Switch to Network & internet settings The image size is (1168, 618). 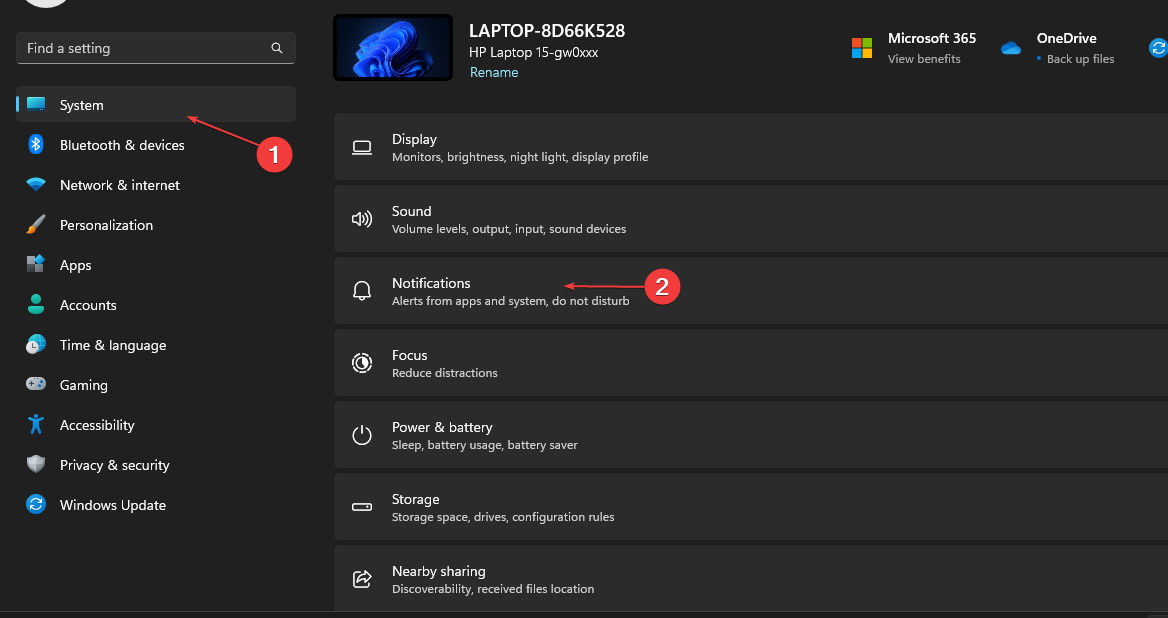click(x=120, y=184)
